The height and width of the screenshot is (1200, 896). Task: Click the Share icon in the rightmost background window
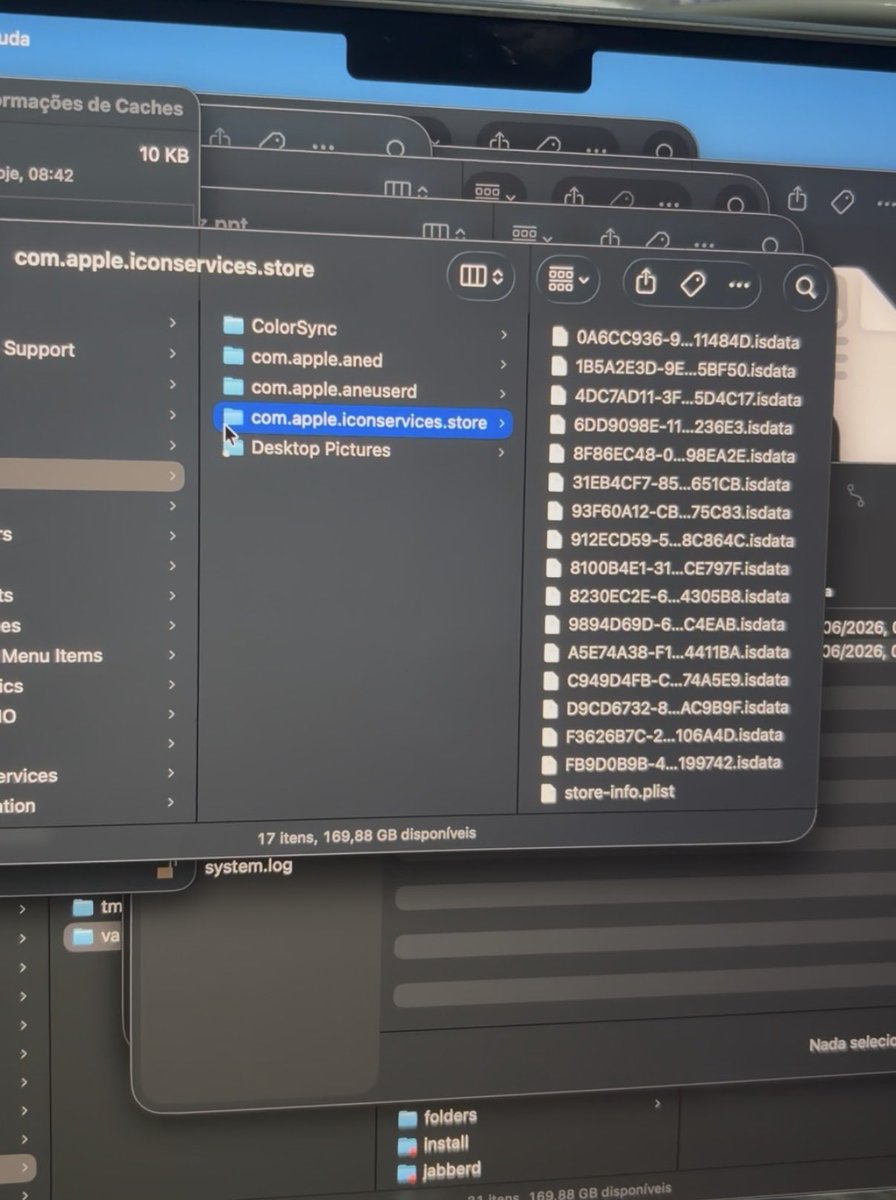click(797, 198)
